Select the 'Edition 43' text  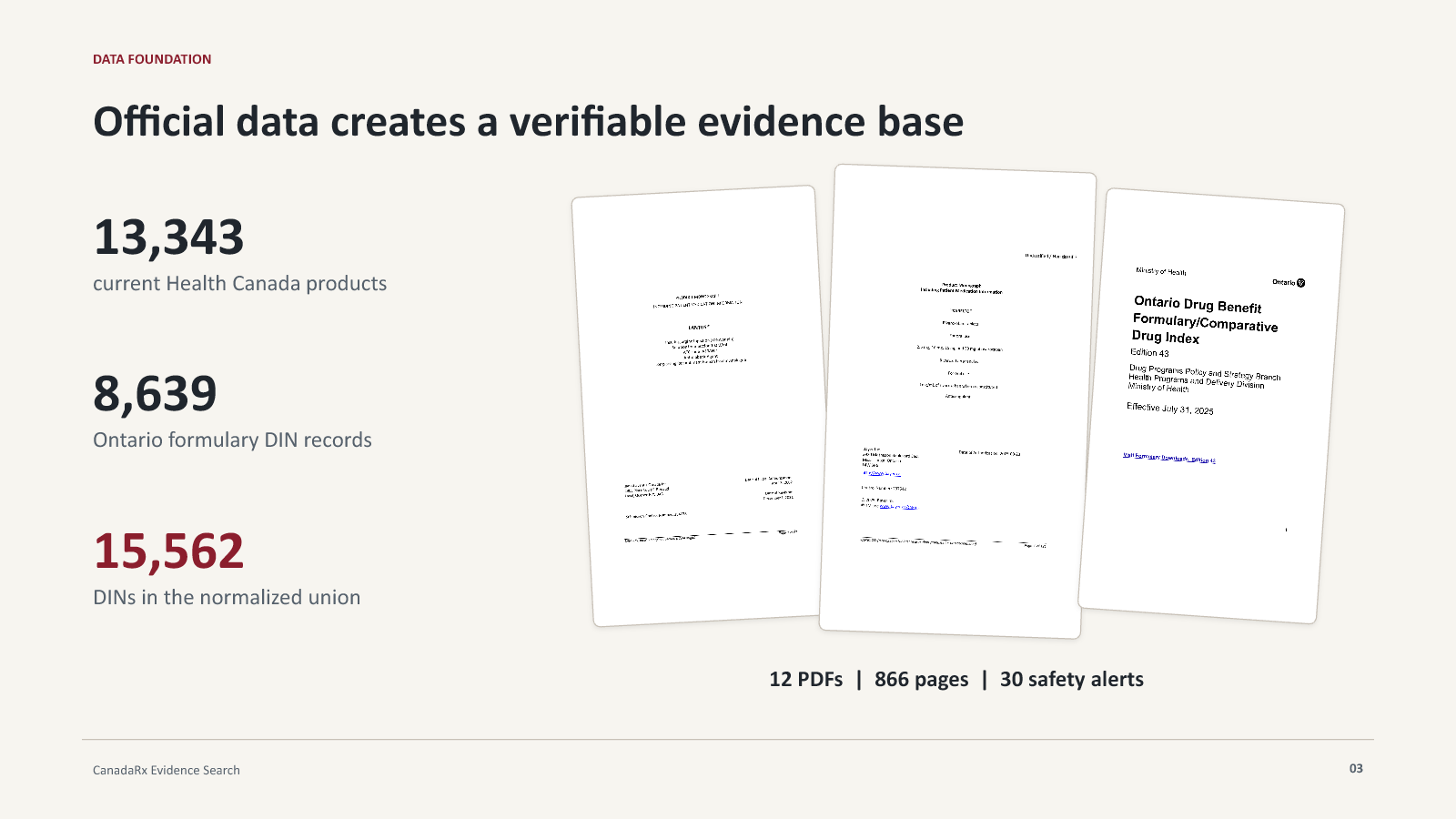coord(1150,352)
